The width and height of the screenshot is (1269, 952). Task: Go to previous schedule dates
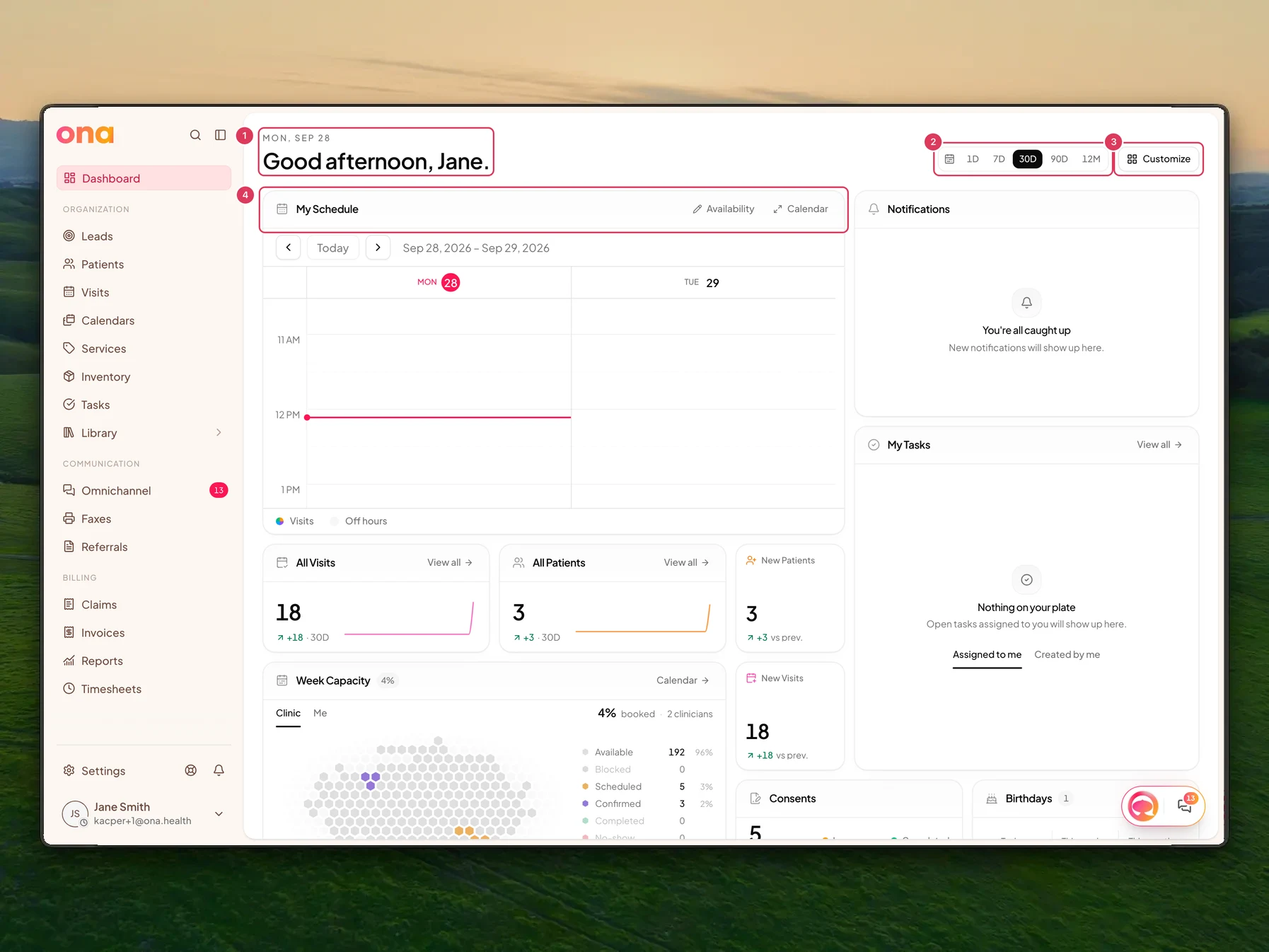(289, 248)
